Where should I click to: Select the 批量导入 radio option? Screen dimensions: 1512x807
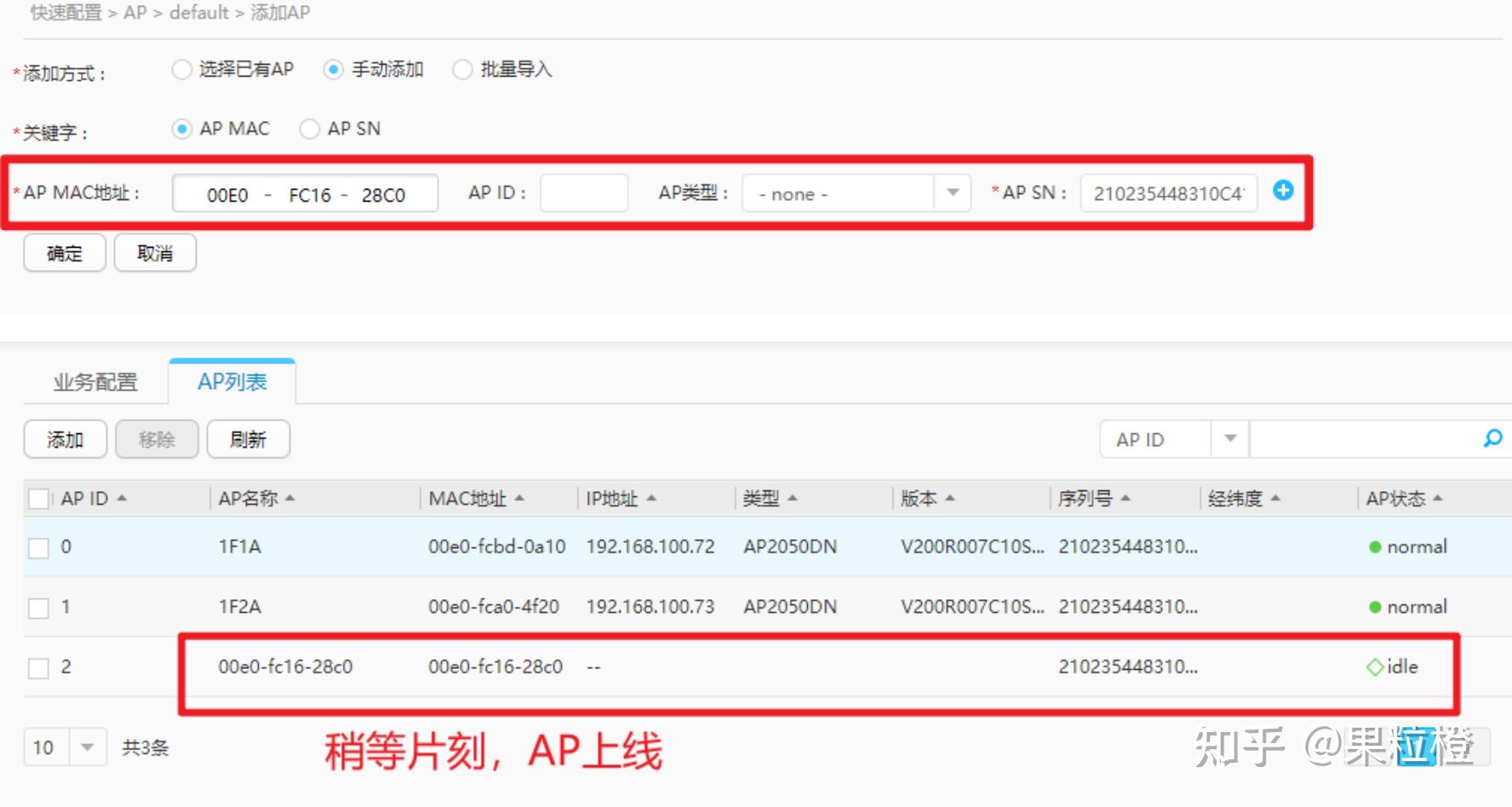(x=462, y=69)
